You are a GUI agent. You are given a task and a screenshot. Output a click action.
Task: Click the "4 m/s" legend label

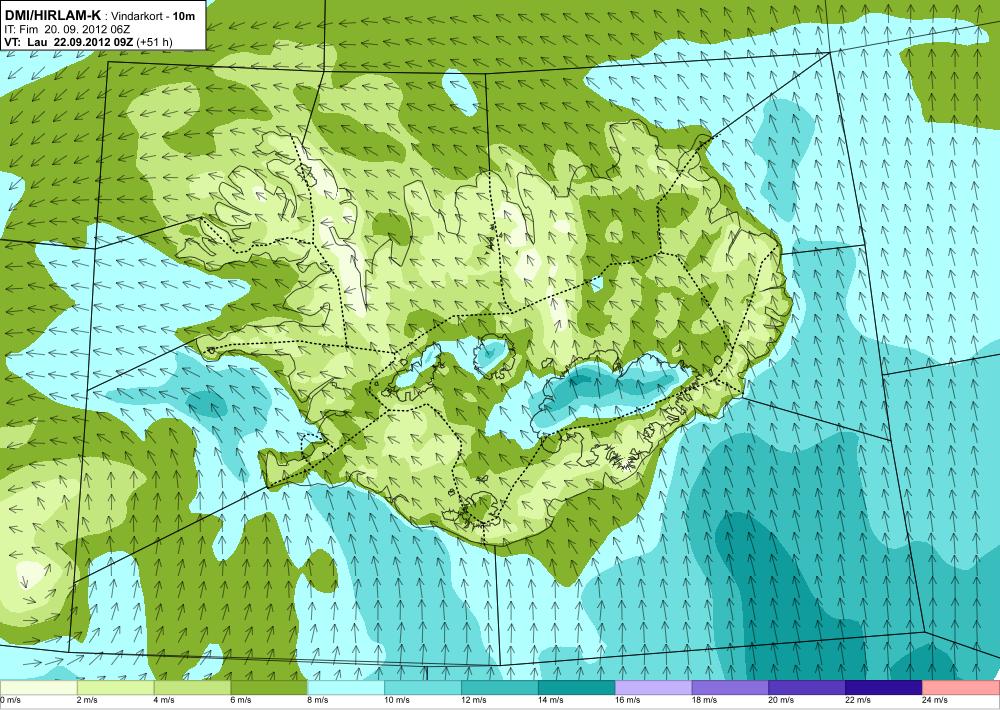coord(165,700)
